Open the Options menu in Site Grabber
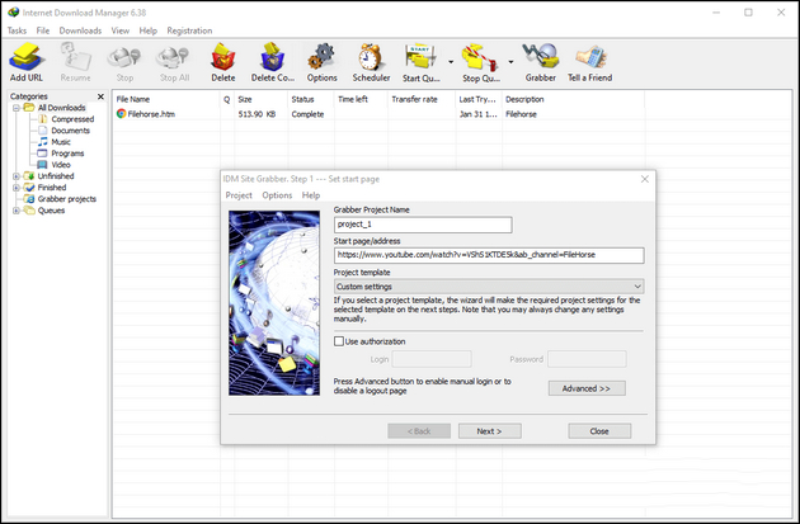Viewport: 800px width, 524px height. click(277, 195)
